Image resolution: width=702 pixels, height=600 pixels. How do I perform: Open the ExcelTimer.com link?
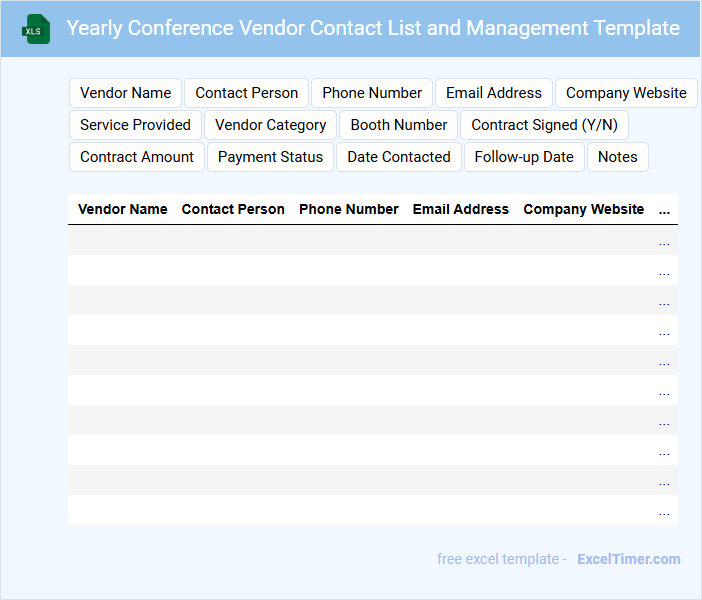tap(628, 559)
